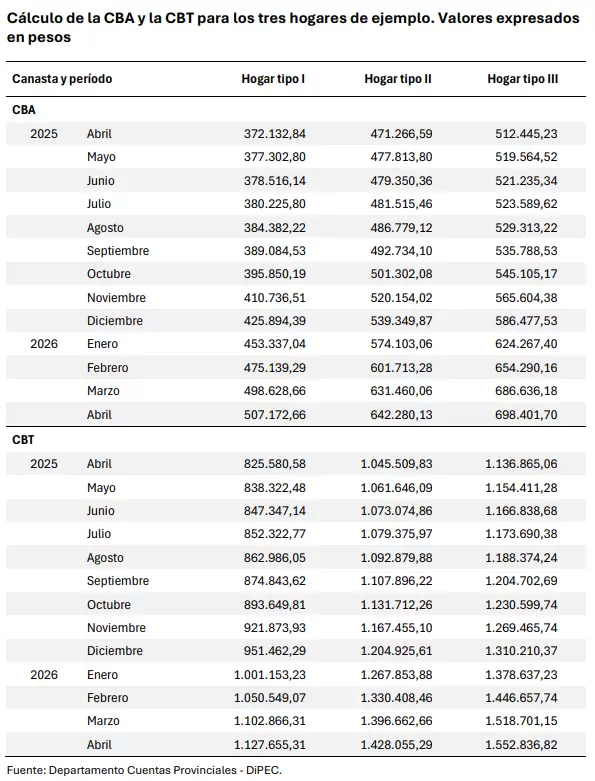Viewport: 595px width, 781px height.
Task: Click the CBT Enero value 1.001.153,23
Action: pos(270,675)
